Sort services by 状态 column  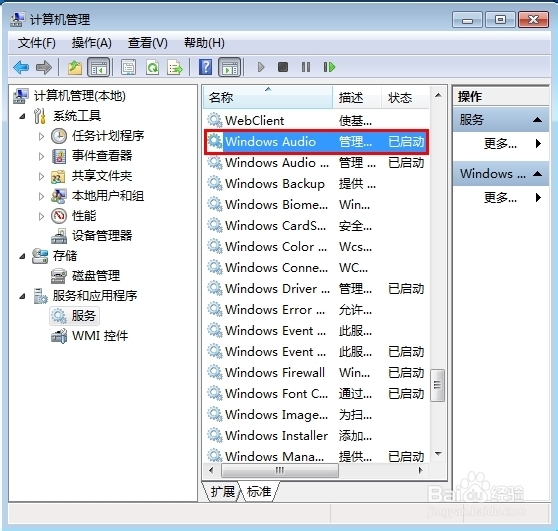tap(405, 97)
